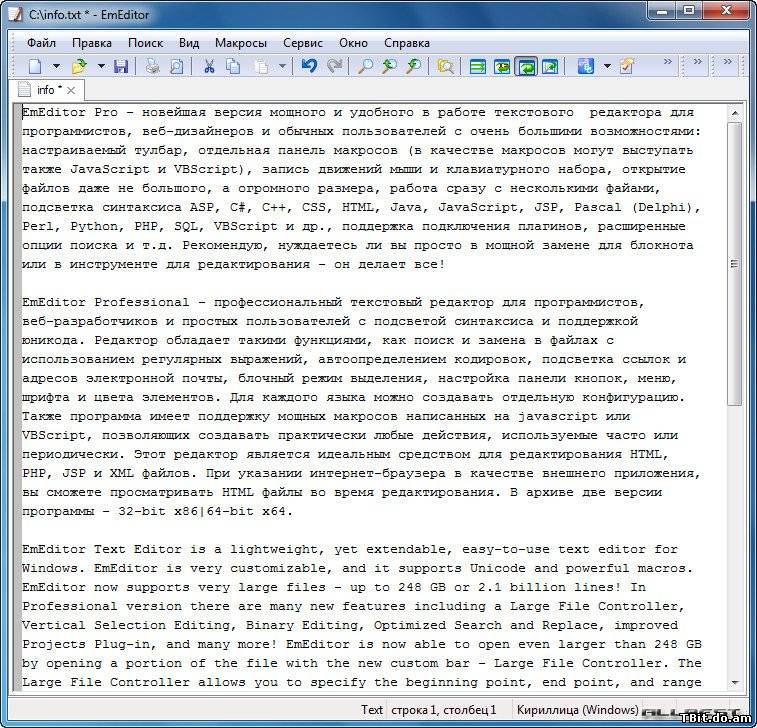Click the line starting 'Perl, Python, PHP, SQL'
Viewport: 757px width, 728px height.
(x=354, y=226)
